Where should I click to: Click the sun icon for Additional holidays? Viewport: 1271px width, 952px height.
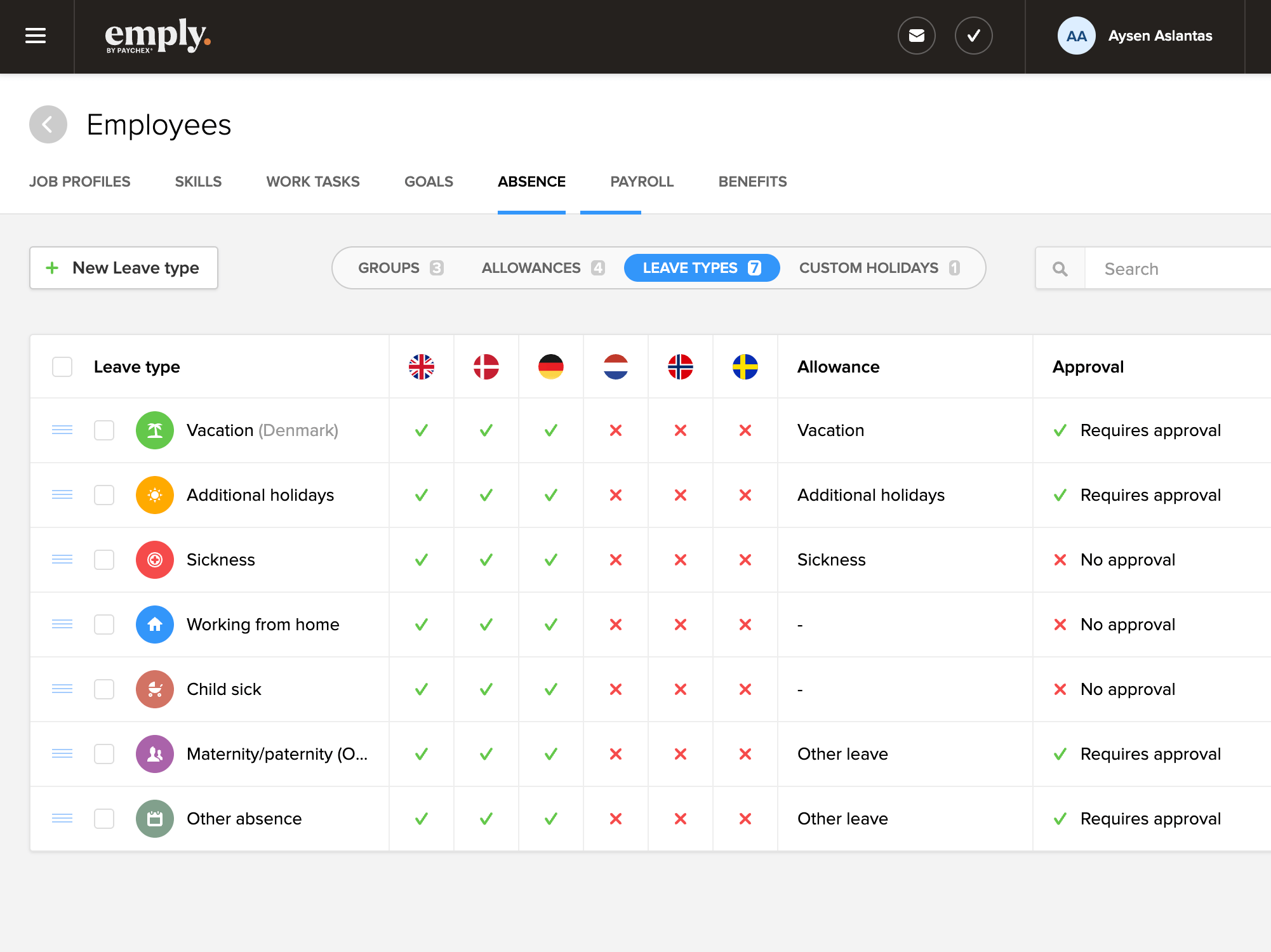154,495
